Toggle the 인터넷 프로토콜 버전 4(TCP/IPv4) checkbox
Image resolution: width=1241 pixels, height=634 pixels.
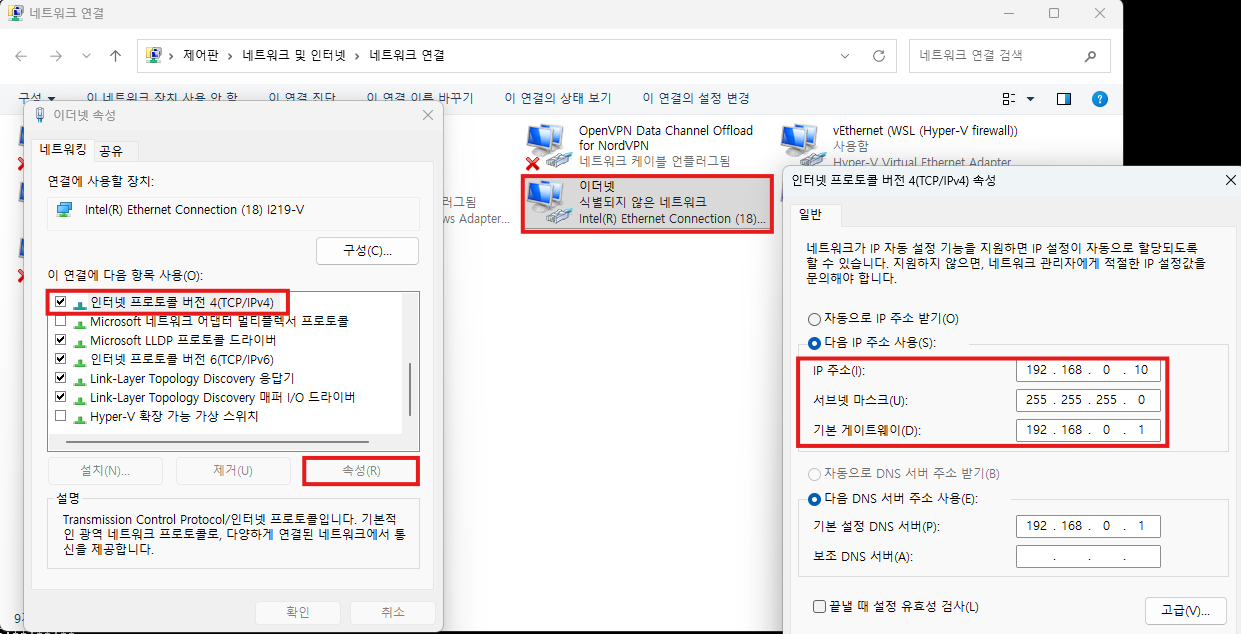pyautogui.click(x=60, y=302)
